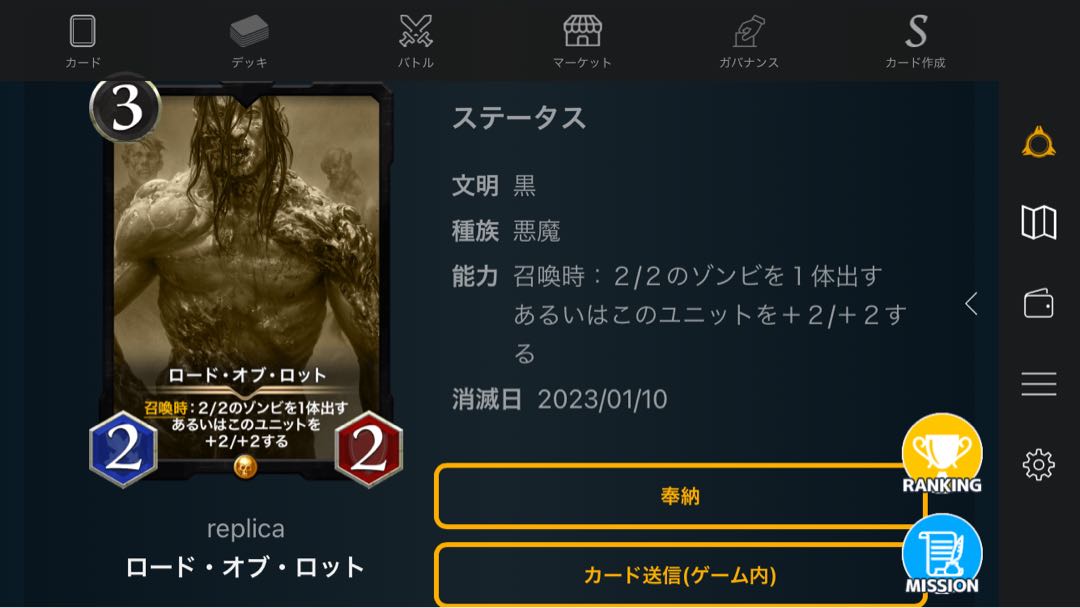Image resolution: width=1080 pixels, height=608 pixels.
Task: Click the blue attack value hexagon
Action: [x=123, y=449]
